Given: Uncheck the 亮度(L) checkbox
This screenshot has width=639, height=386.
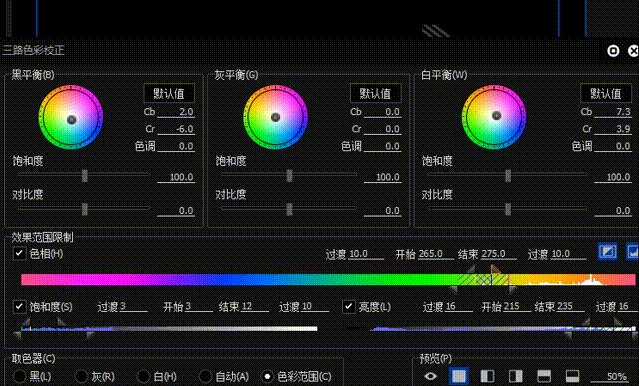Looking at the screenshot, I should coord(348,306).
